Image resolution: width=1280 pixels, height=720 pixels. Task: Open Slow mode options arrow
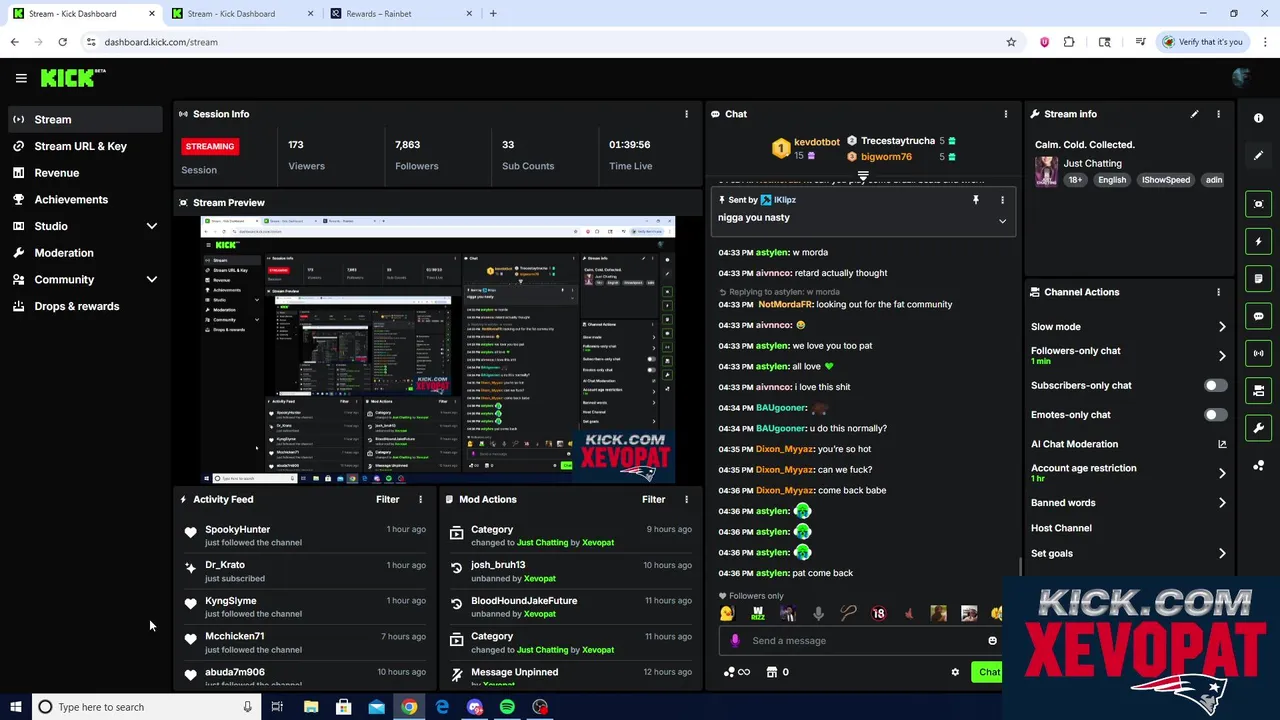coord(1222,327)
